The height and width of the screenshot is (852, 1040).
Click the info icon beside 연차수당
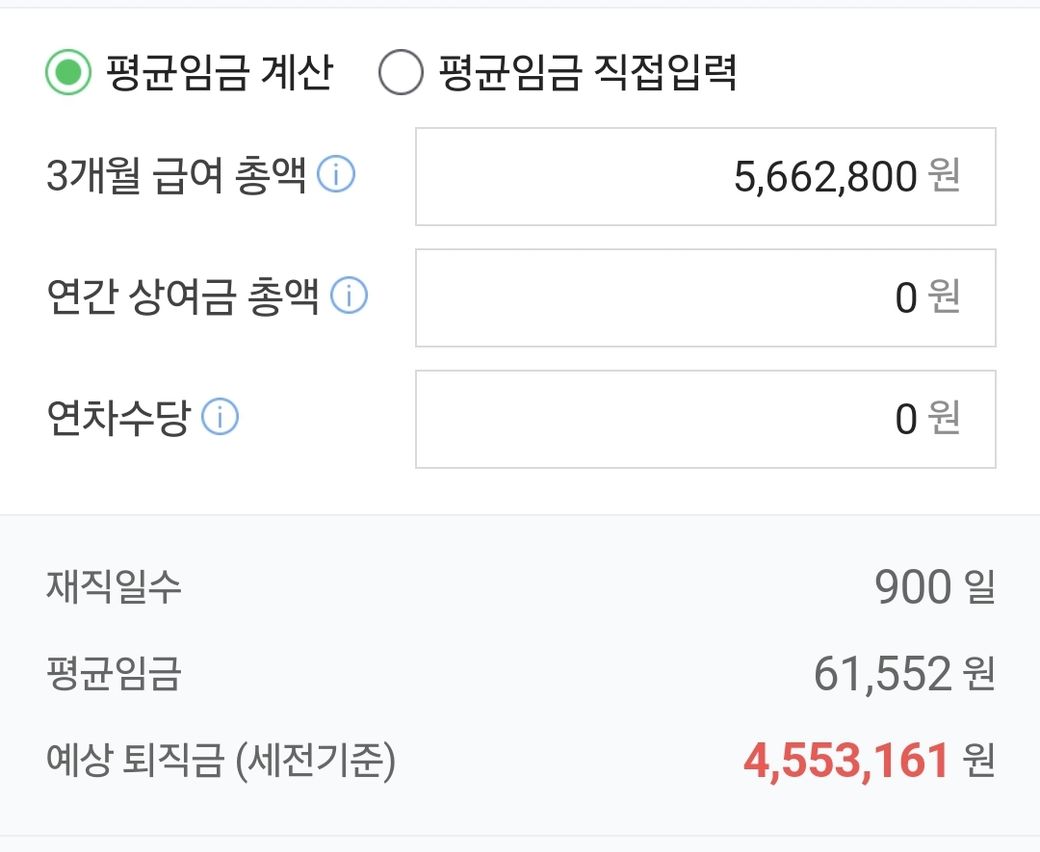coord(220,418)
